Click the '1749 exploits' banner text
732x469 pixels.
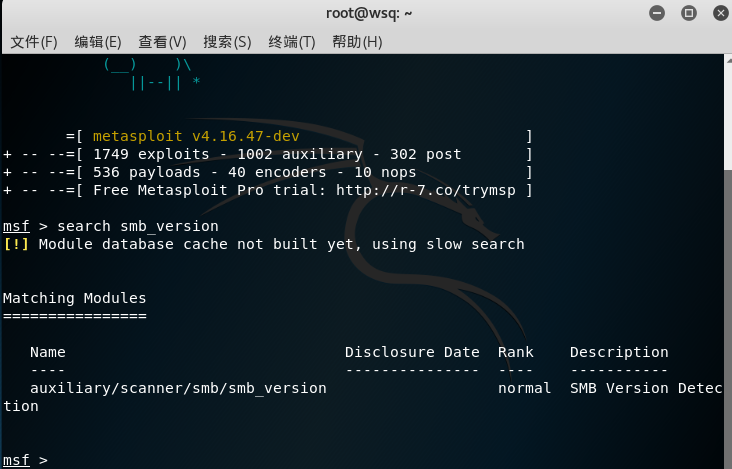tap(151, 154)
